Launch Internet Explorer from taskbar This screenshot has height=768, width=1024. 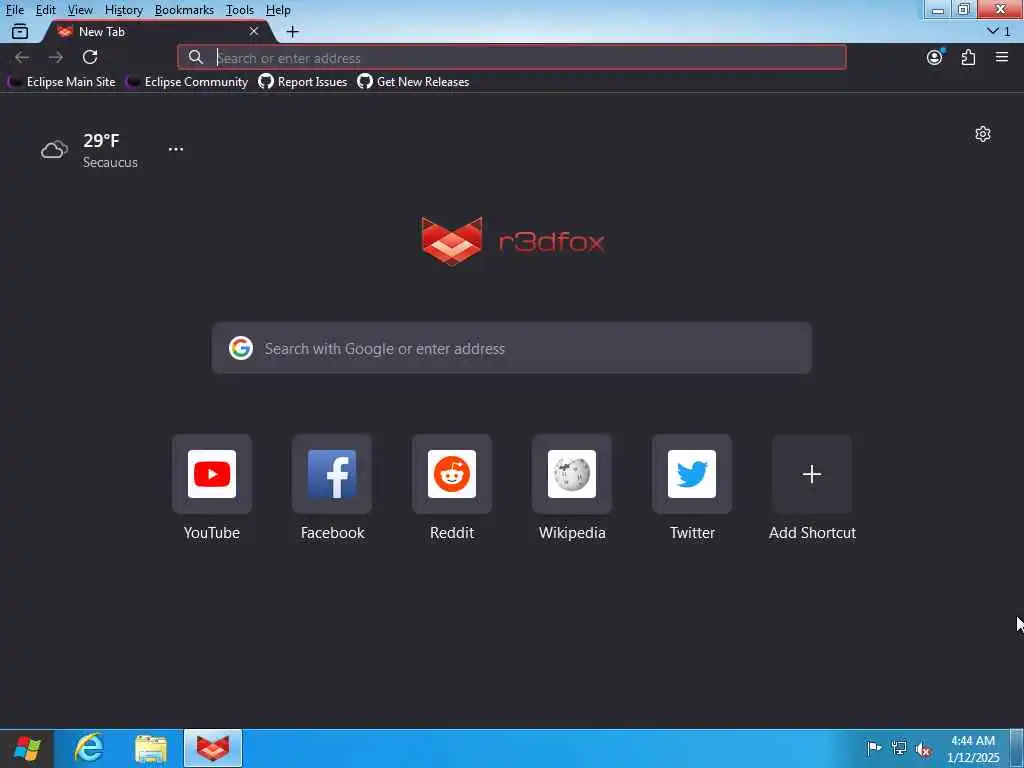(89, 748)
